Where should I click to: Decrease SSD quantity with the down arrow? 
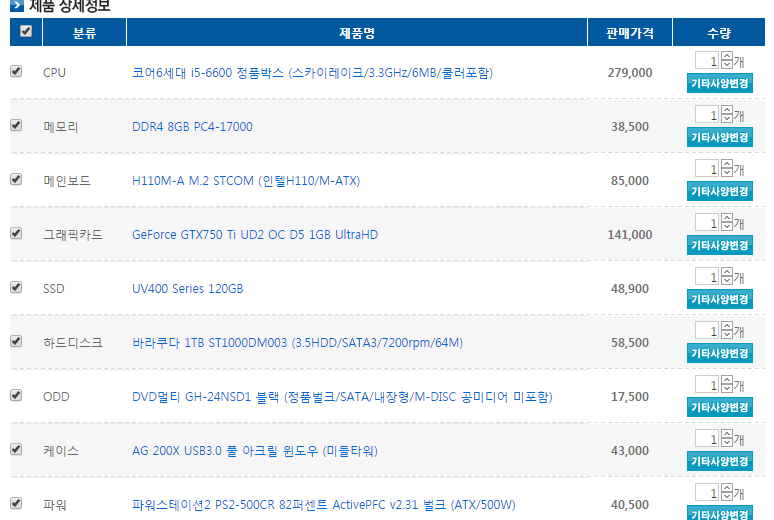point(727,280)
